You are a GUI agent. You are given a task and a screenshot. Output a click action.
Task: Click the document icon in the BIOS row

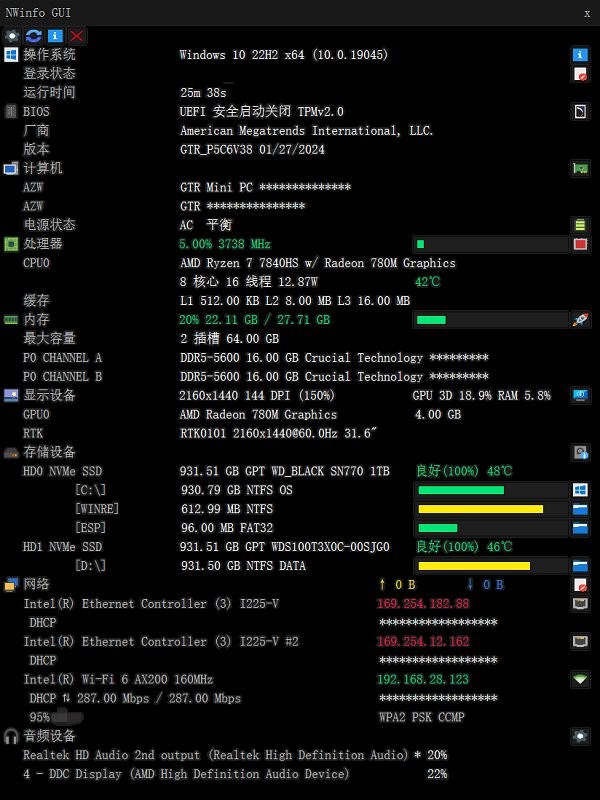[580, 111]
